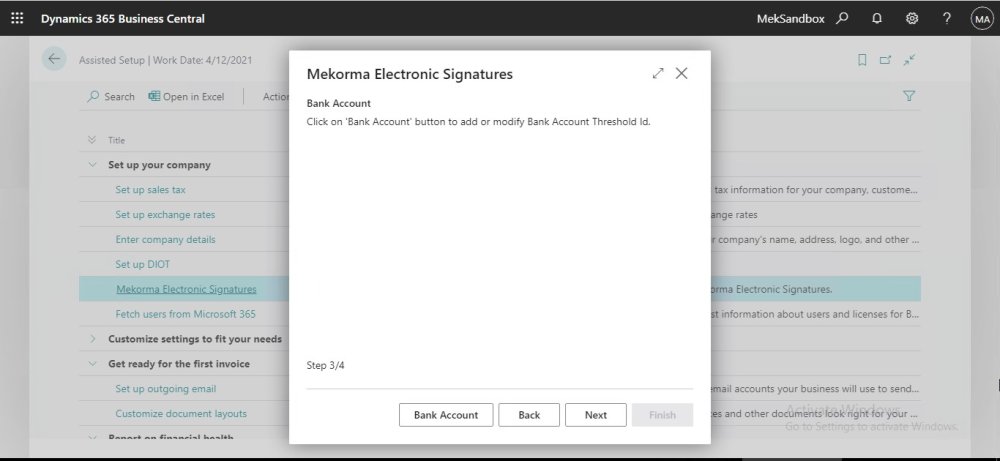The width and height of the screenshot is (1000, 461).
Task: Click the Step 3/4 label
Action: (x=326, y=365)
